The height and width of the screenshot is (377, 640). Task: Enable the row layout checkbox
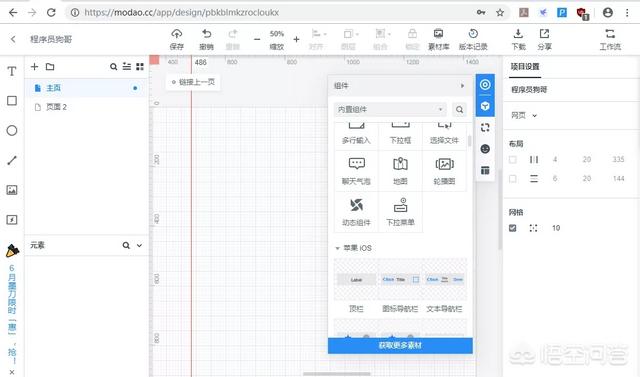pyautogui.click(x=513, y=179)
